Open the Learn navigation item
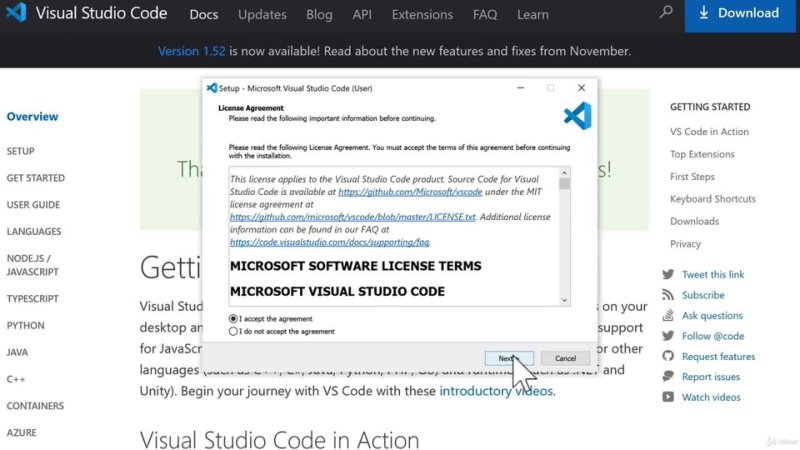Image resolution: width=800 pixels, height=450 pixels. pyautogui.click(x=533, y=14)
